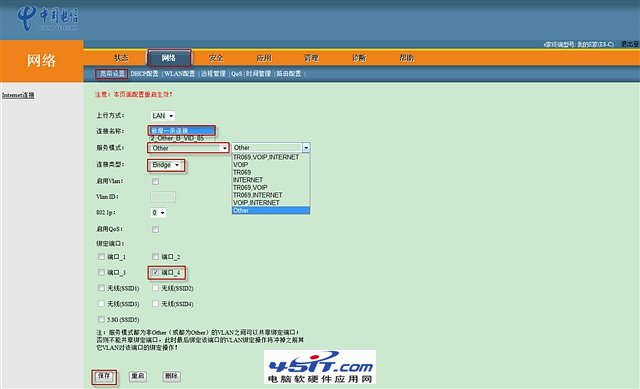The image size is (640, 389).
Task: Open the 诊断 diagnostics tab
Action: 359,58
